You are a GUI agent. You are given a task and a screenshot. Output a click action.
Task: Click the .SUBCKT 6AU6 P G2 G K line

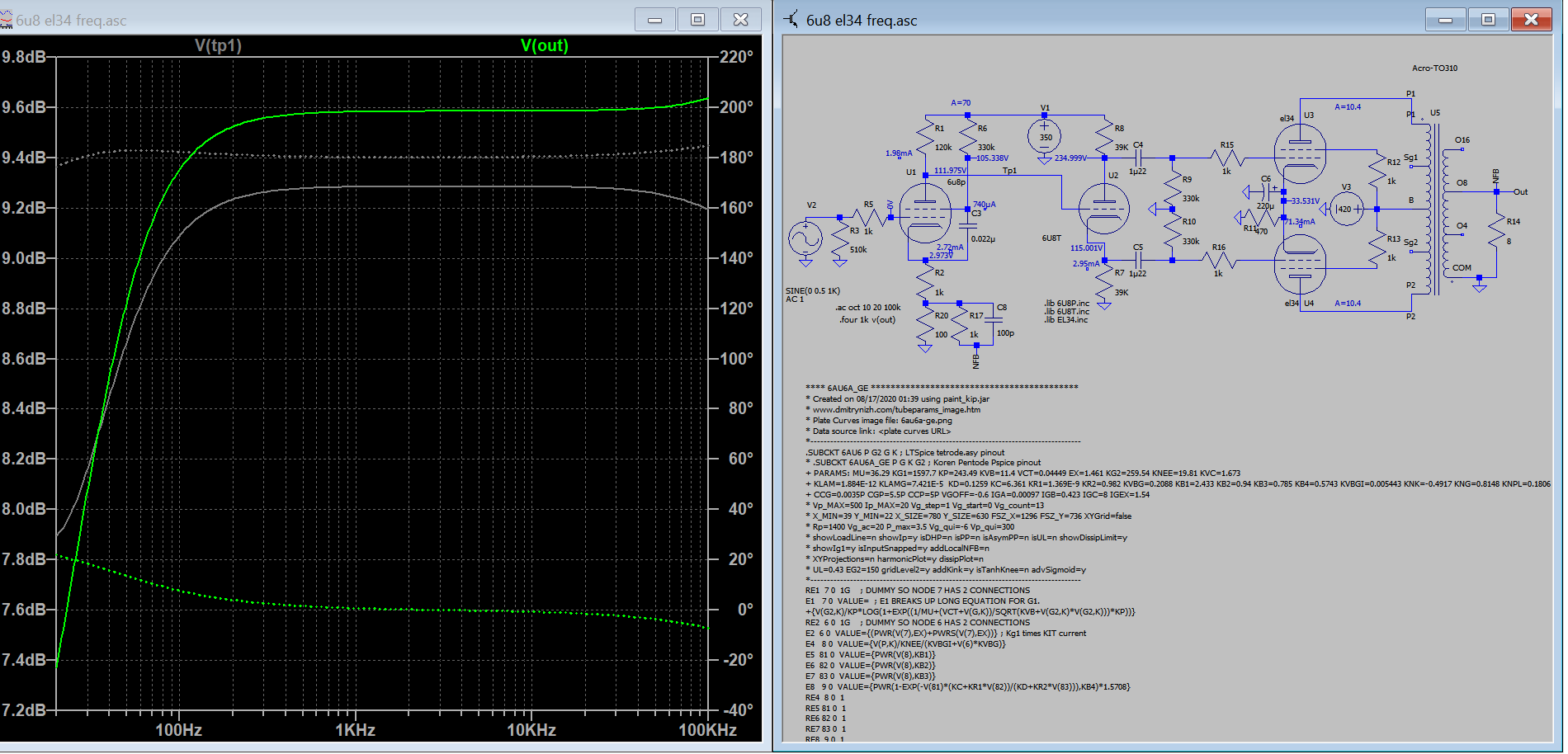pyautogui.click(x=904, y=452)
